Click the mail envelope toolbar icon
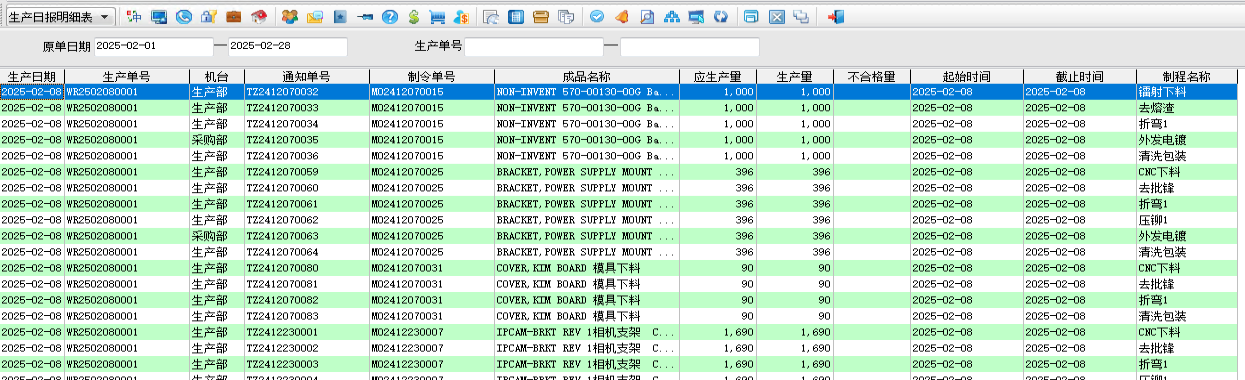Viewport: 1245px width, 380px height. click(315, 17)
